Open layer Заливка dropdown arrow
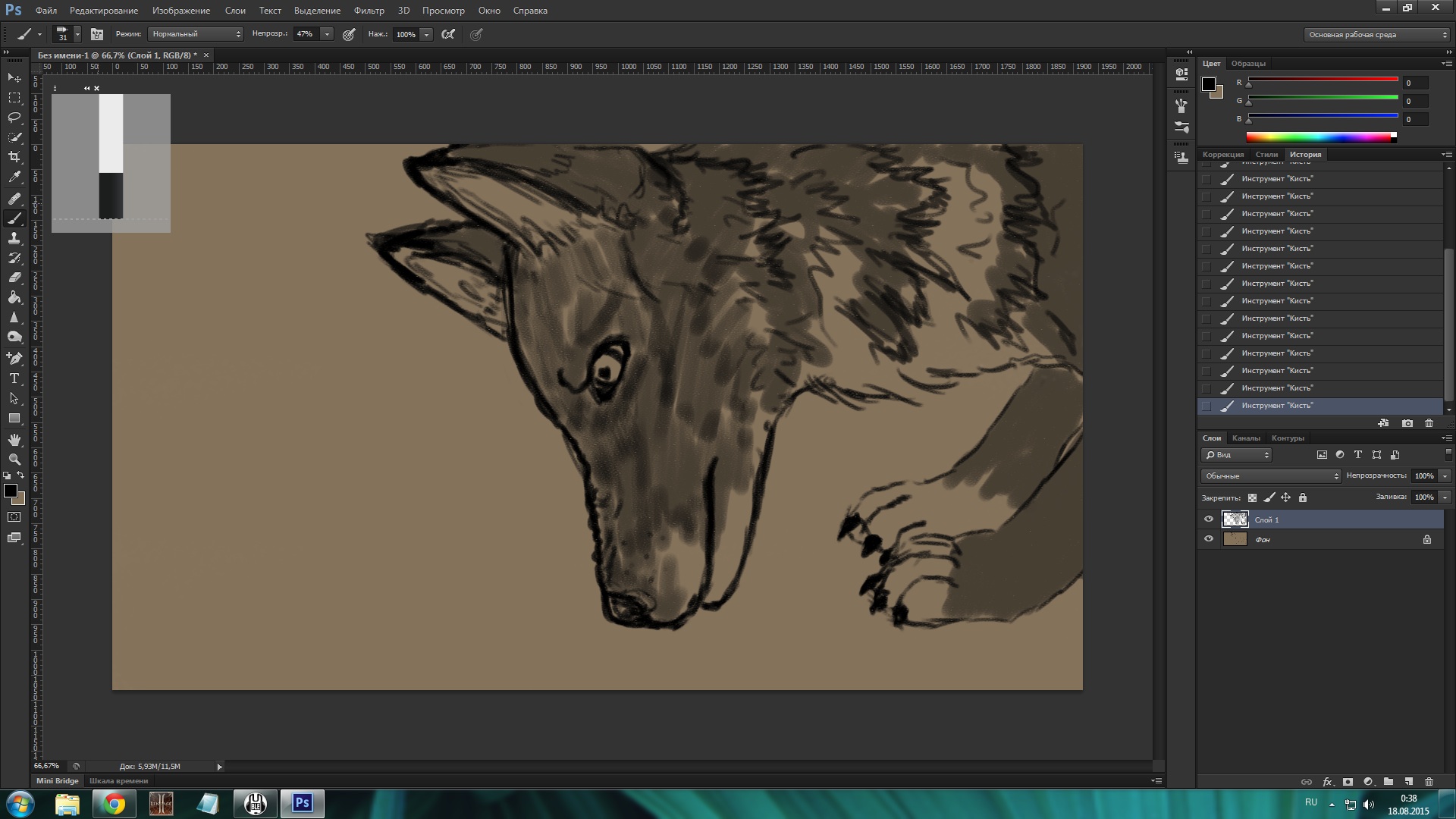This screenshot has width=1456, height=819. pos(1445,497)
